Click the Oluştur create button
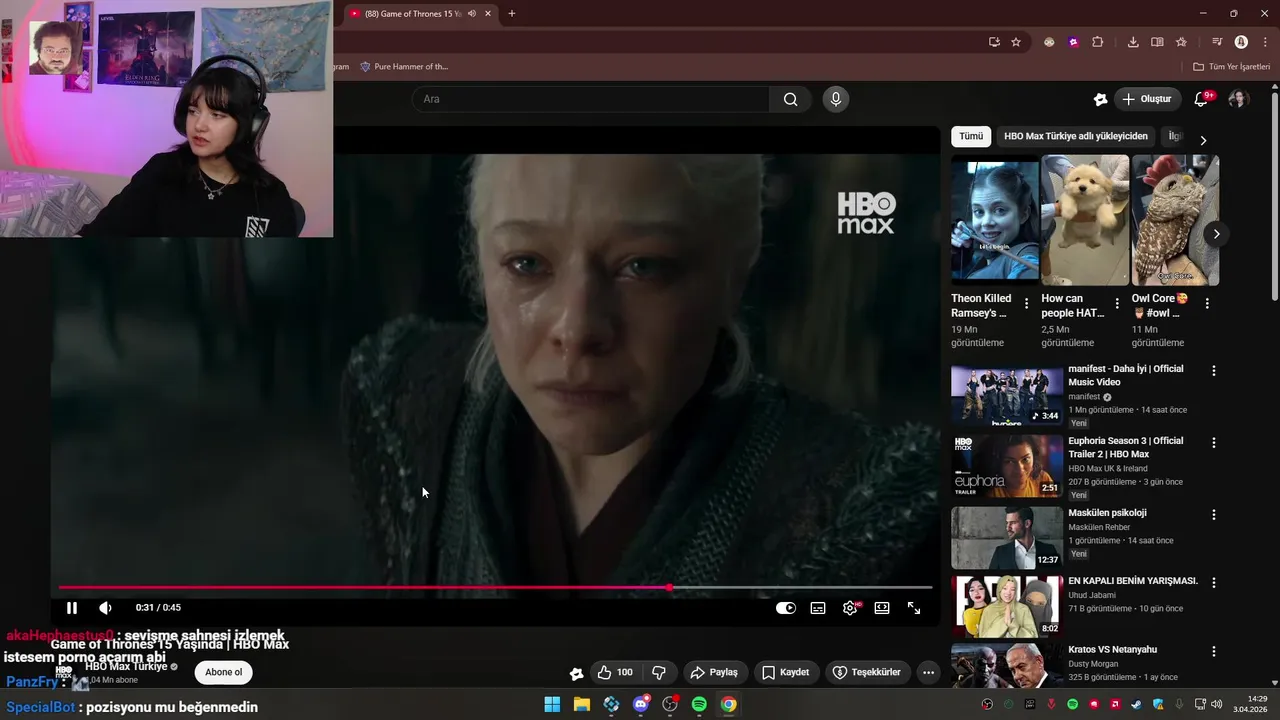The width and height of the screenshot is (1280, 720). point(1147,99)
